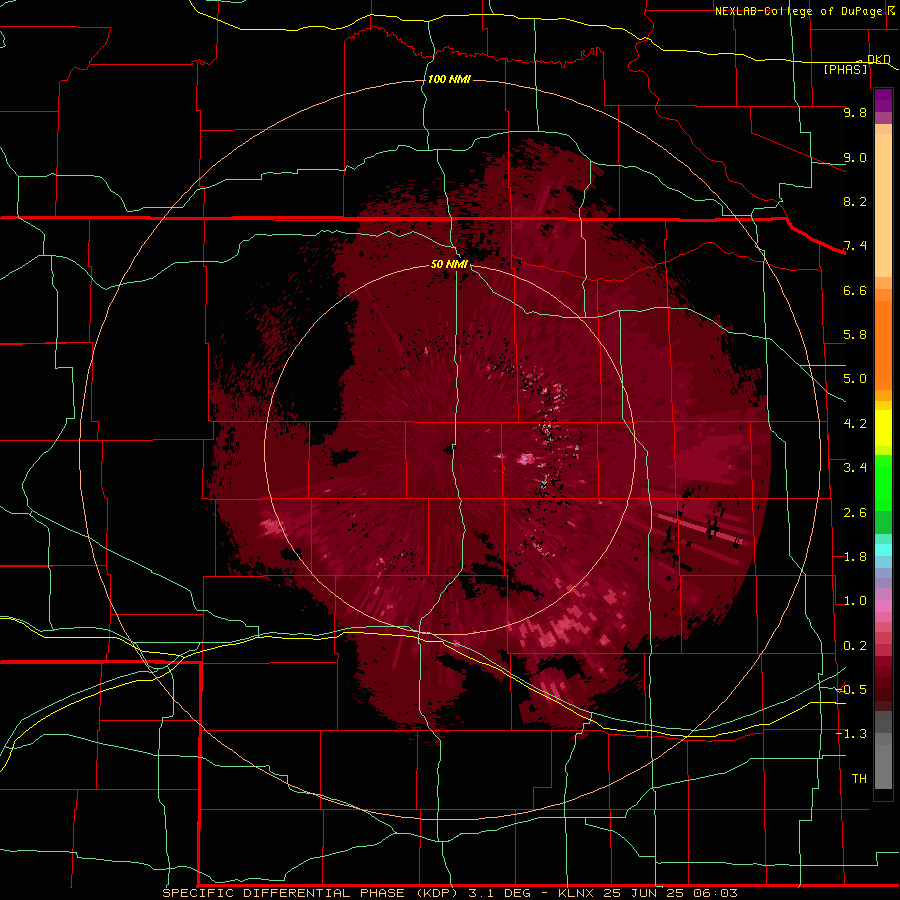Click the -0.5 value on the color scale

851,690
